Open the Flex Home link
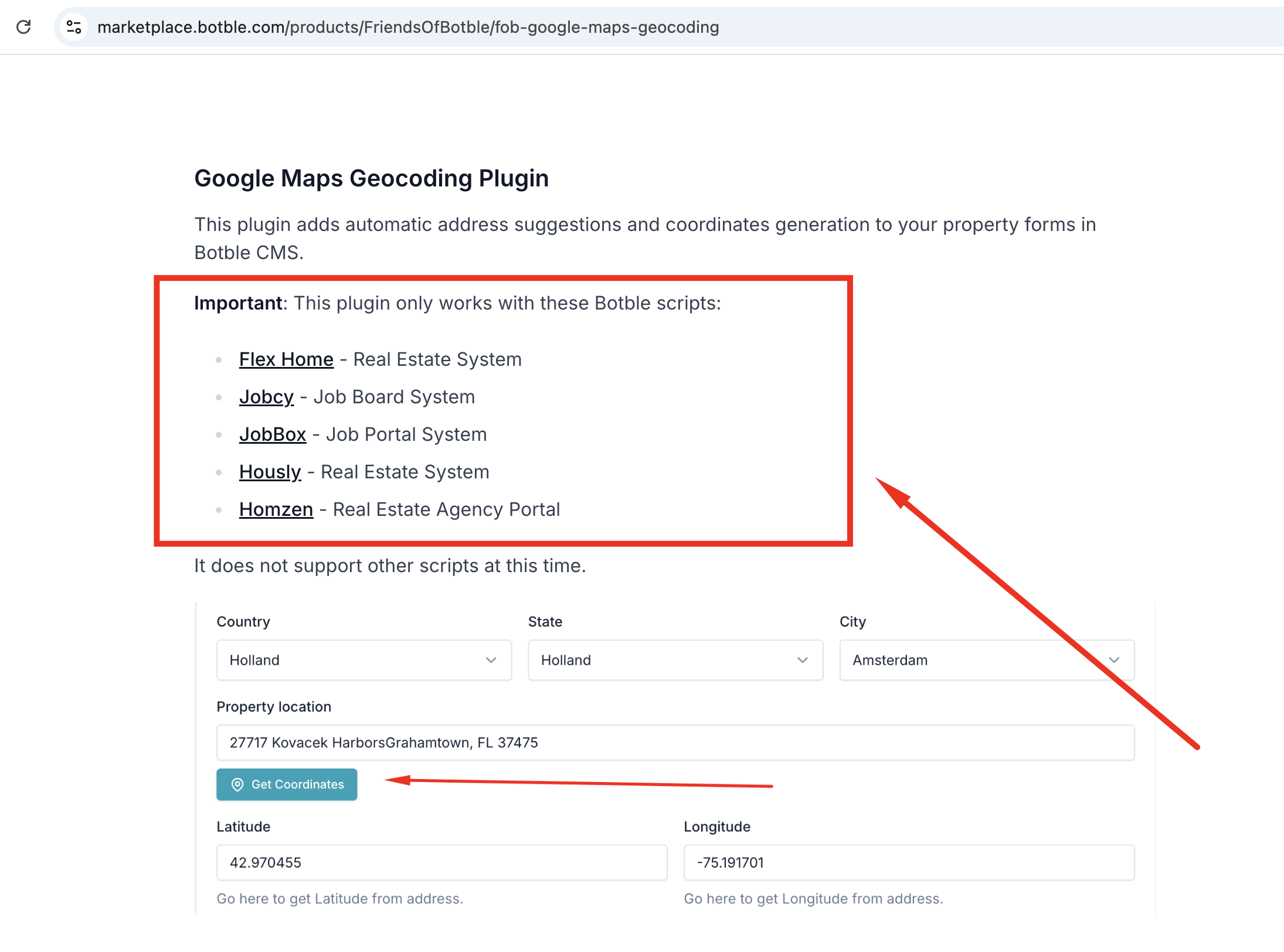This screenshot has height=952, width=1284. 286,359
